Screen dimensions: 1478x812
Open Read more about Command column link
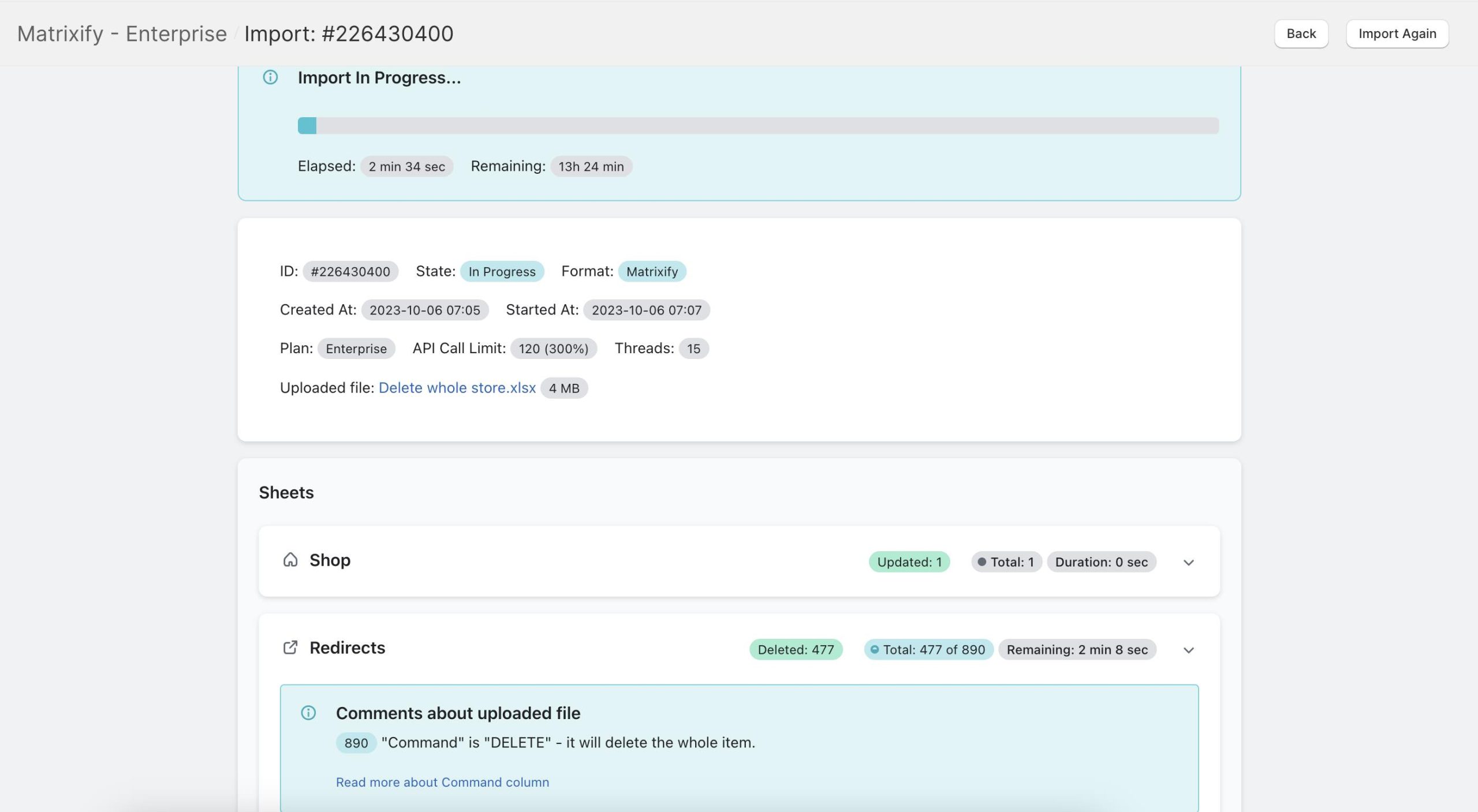tap(442, 782)
